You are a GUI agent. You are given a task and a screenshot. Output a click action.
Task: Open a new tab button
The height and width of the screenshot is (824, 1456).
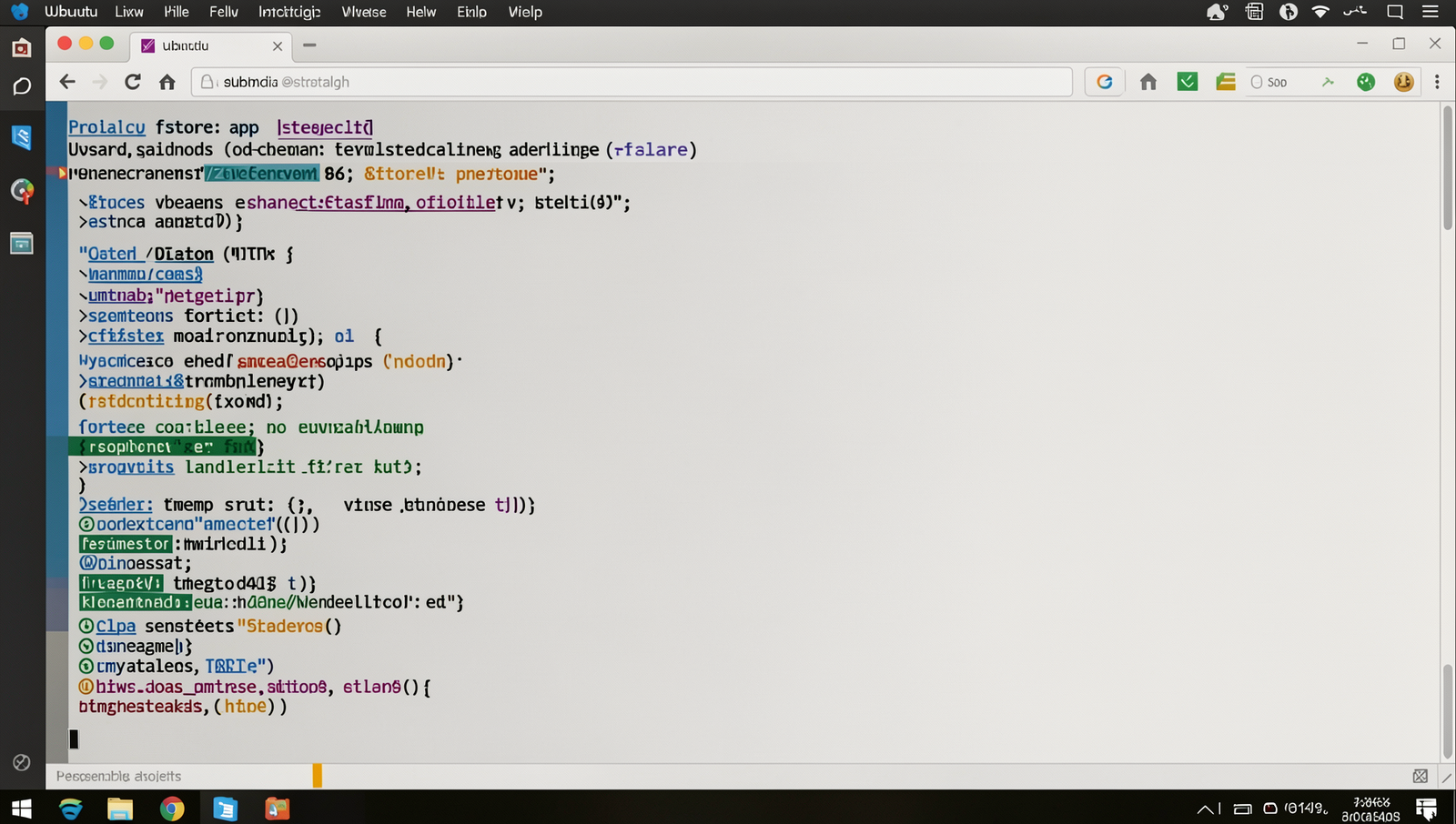pyautogui.click(x=309, y=45)
